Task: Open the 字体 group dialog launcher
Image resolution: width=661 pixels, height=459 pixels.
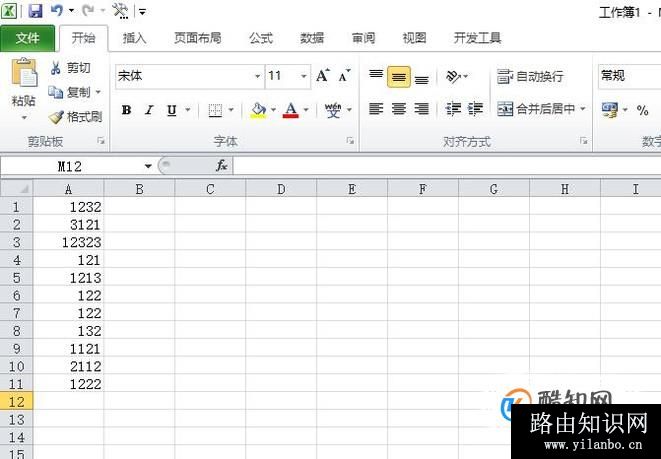Action: click(x=350, y=141)
